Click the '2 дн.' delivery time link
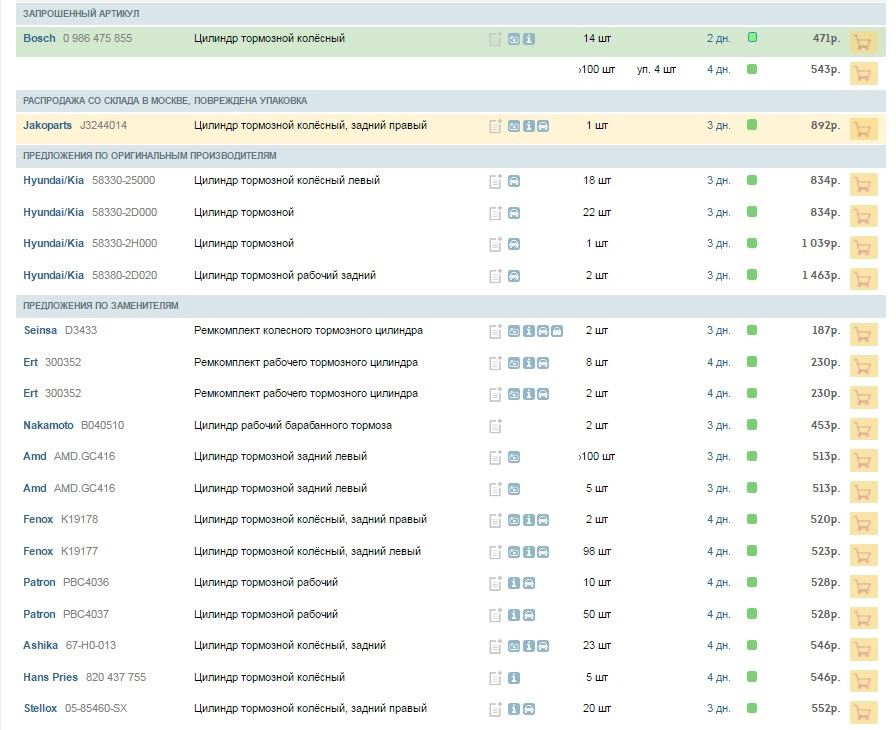896x730 pixels. [x=718, y=38]
